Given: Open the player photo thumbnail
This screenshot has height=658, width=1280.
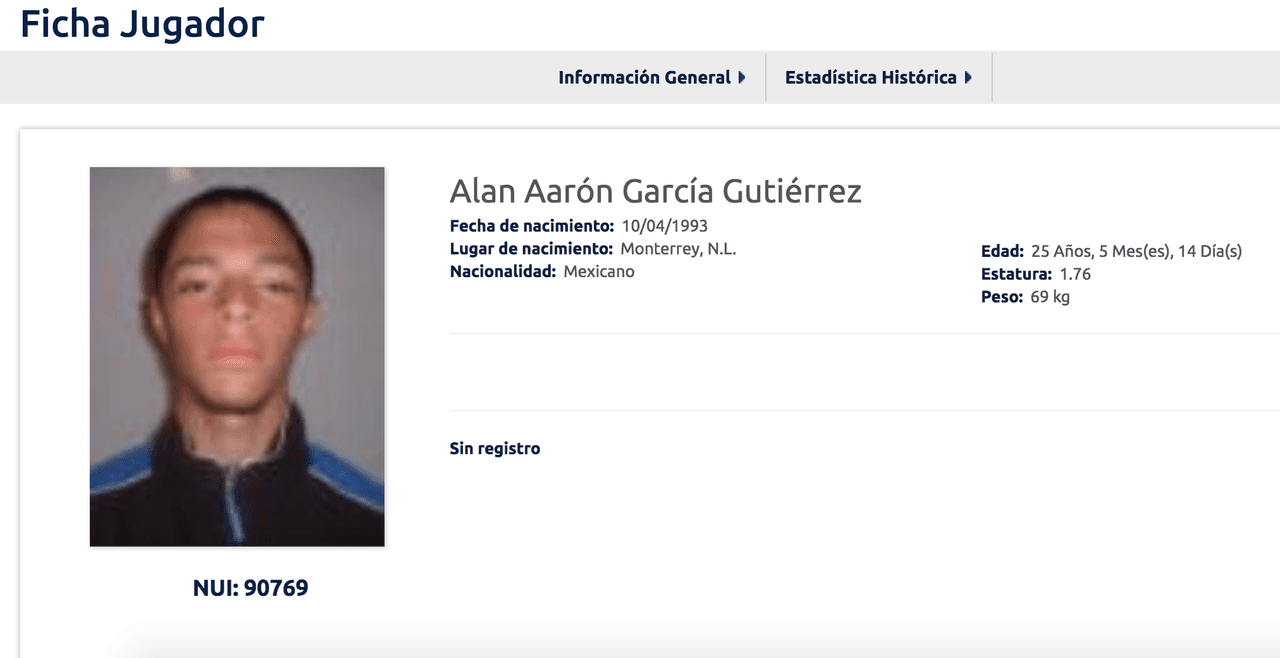Looking at the screenshot, I should tap(236, 356).
